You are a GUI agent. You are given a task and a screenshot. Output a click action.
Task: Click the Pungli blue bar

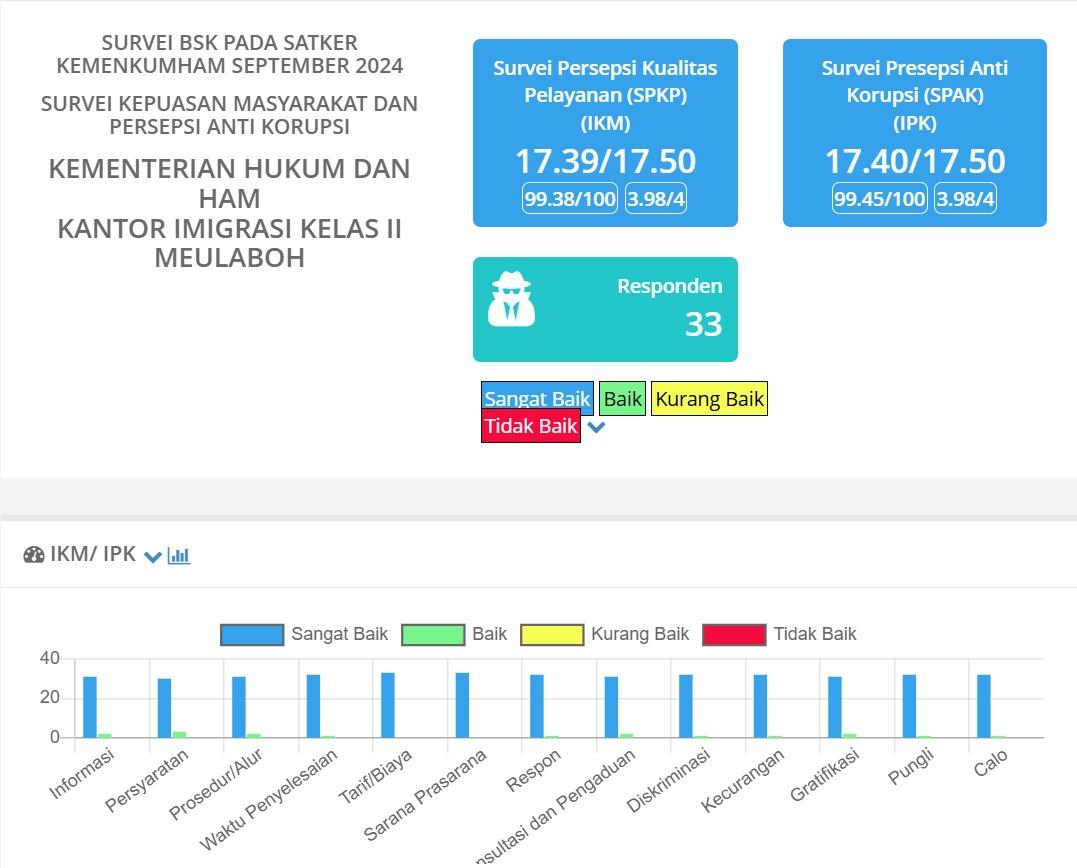click(909, 707)
